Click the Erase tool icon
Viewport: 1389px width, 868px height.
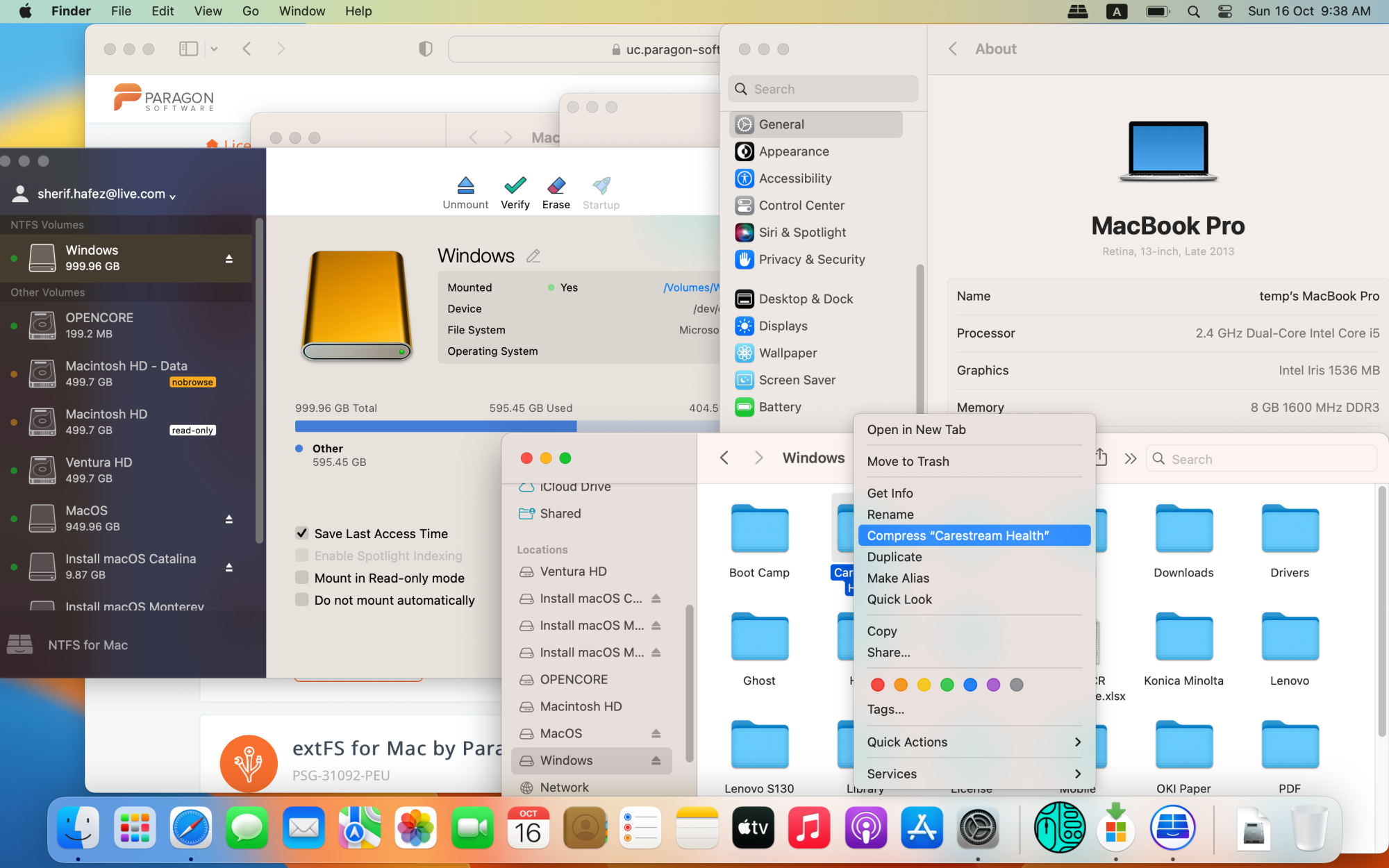(556, 185)
